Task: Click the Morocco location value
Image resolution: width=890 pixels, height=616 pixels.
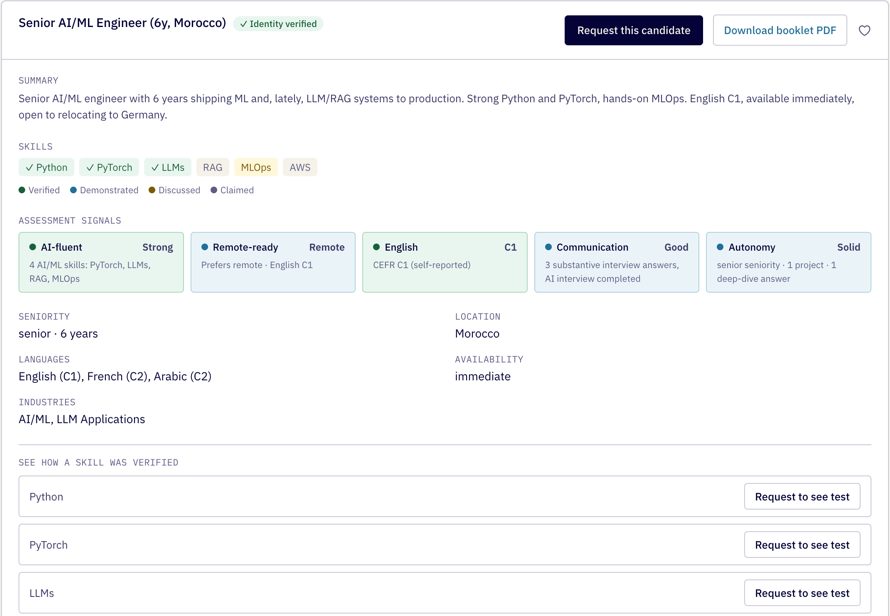Action: pyautogui.click(x=477, y=334)
